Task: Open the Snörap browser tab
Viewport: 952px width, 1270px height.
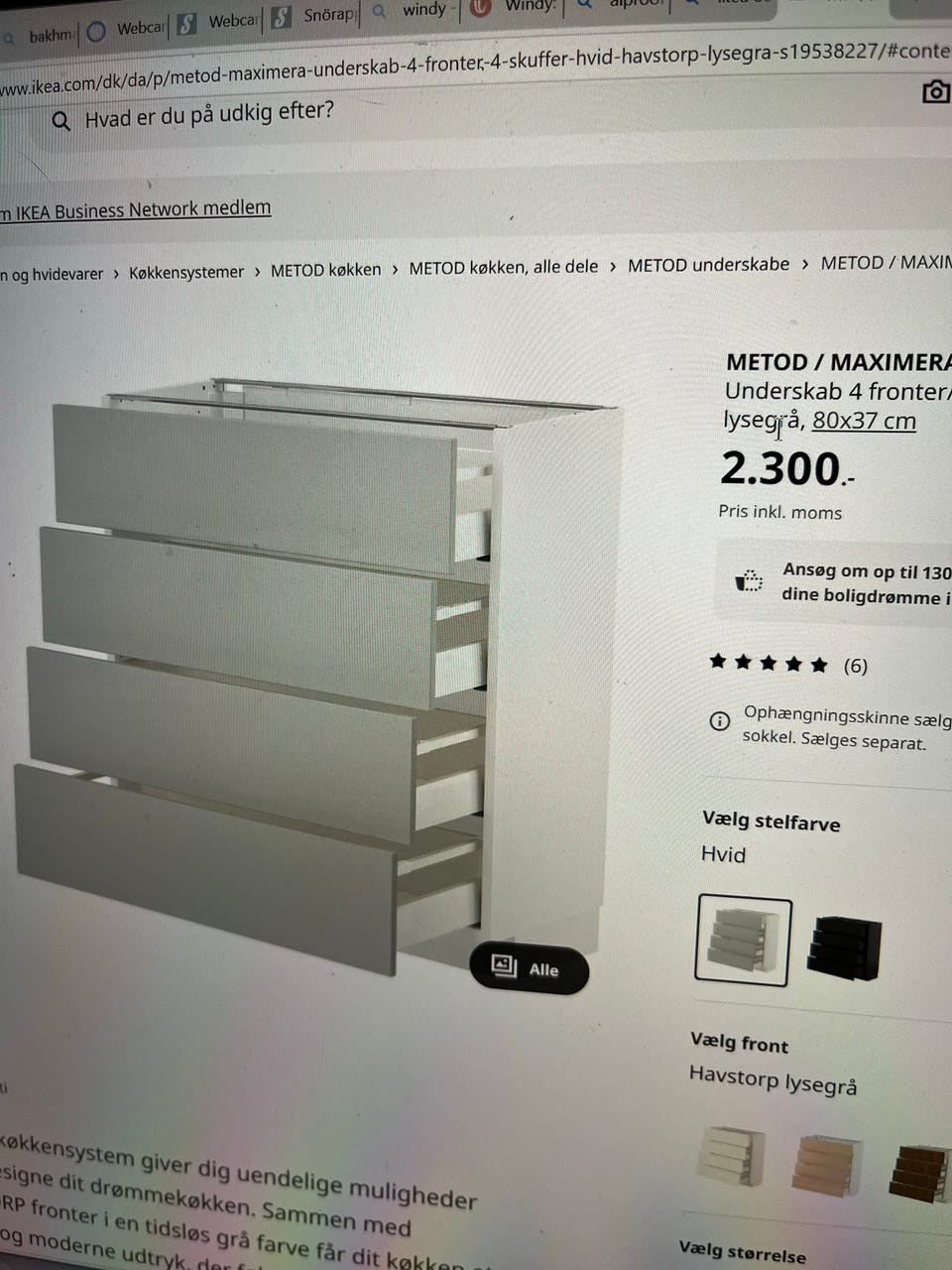Action: [315, 16]
